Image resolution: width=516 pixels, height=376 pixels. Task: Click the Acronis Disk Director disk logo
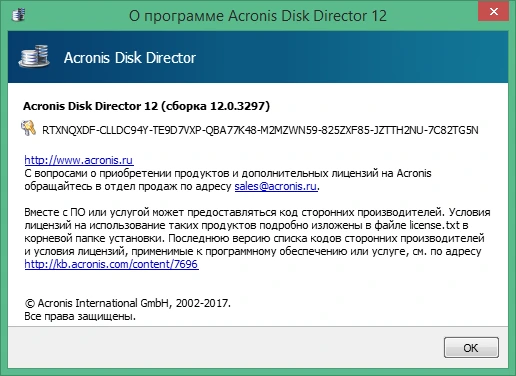click(x=34, y=57)
